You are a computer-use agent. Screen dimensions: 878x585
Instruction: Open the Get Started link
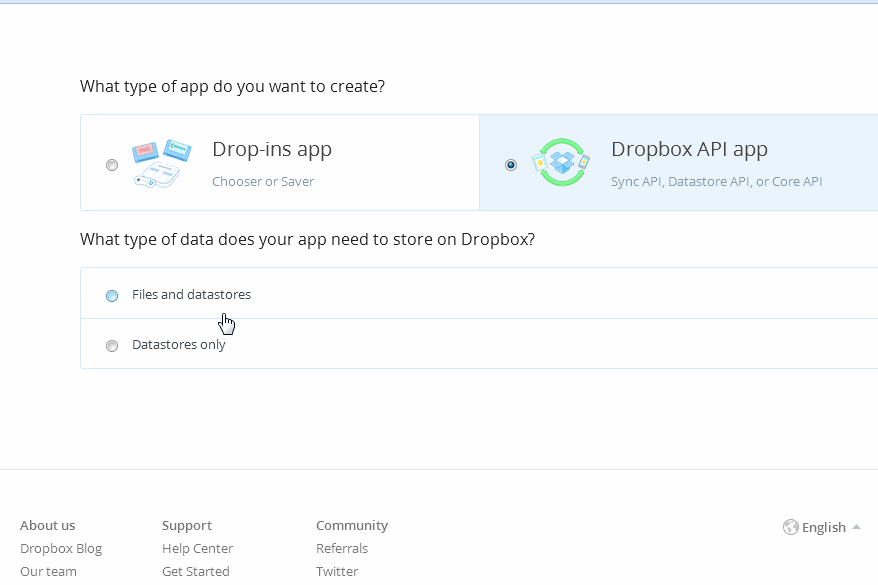[x=196, y=572]
